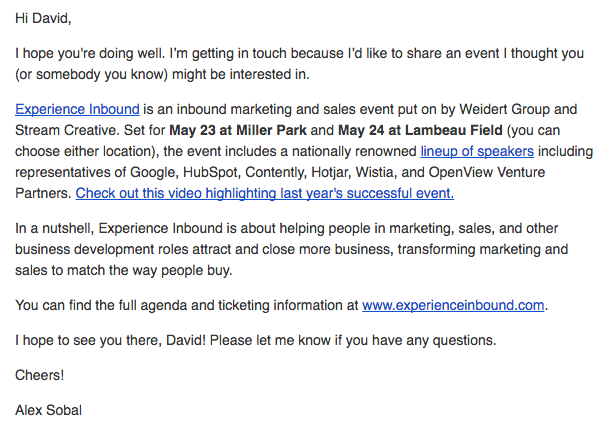
Task: Click the bold "May 24 at Lambeau Field" text
Action: (420, 130)
